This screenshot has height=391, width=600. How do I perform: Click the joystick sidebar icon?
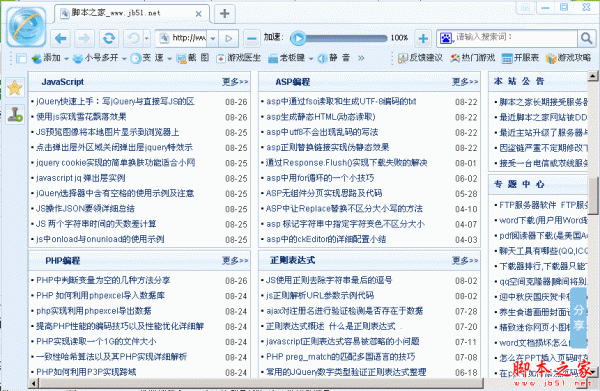coord(15,114)
